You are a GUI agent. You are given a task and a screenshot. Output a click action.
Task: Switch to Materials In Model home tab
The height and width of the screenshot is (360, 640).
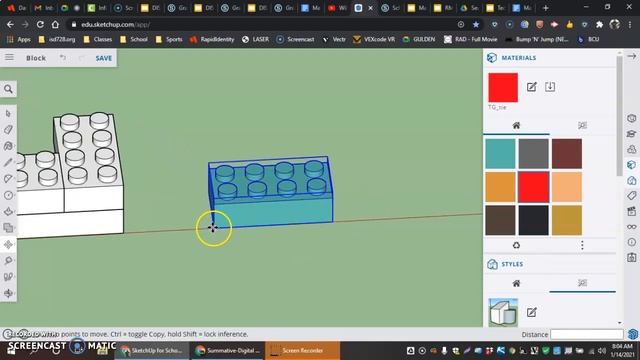pyautogui.click(x=516, y=125)
